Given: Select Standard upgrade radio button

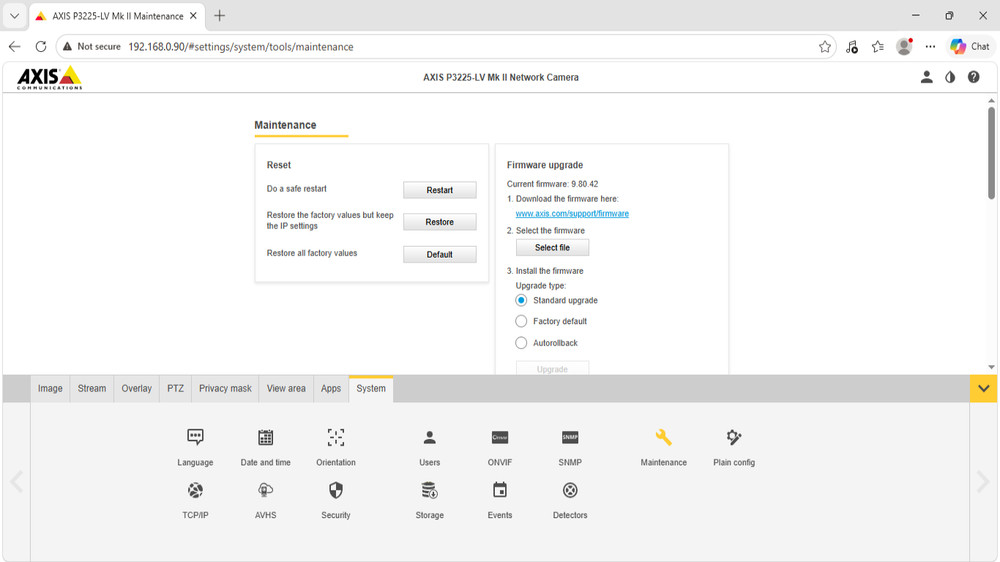Looking at the screenshot, I should point(521,300).
